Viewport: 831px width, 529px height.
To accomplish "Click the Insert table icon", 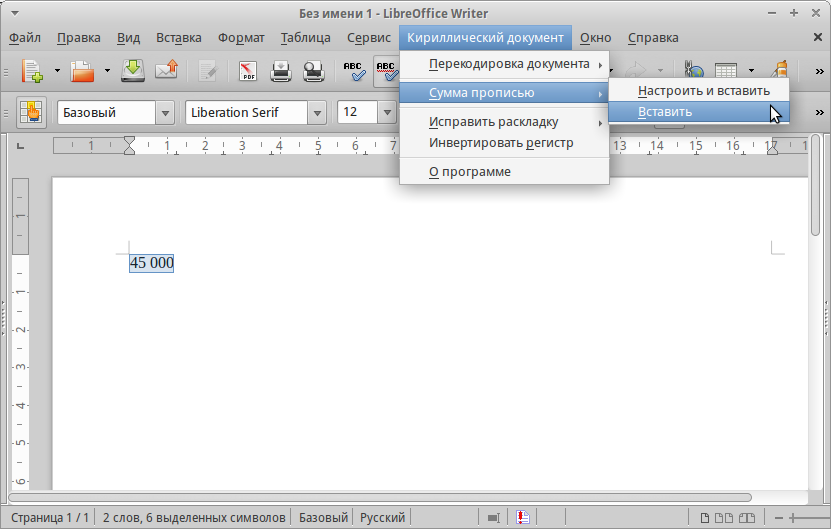I will click(x=726, y=71).
